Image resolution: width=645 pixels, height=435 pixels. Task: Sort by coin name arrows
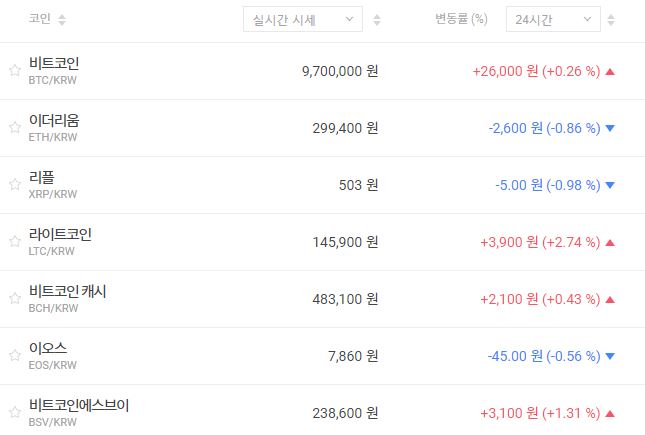pyautogui.click(x=63, y=20)
